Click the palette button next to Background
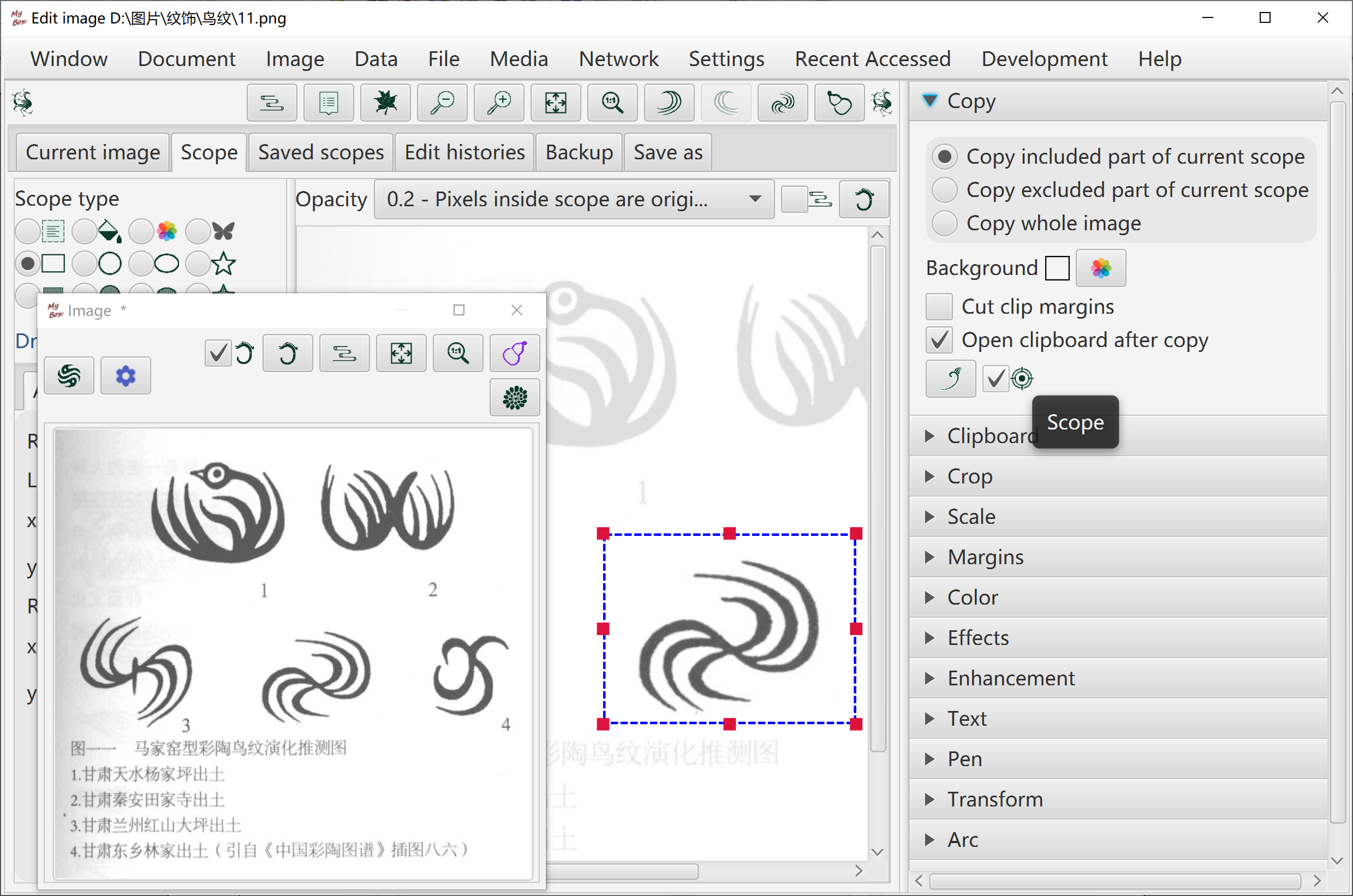 (1100, 268)
